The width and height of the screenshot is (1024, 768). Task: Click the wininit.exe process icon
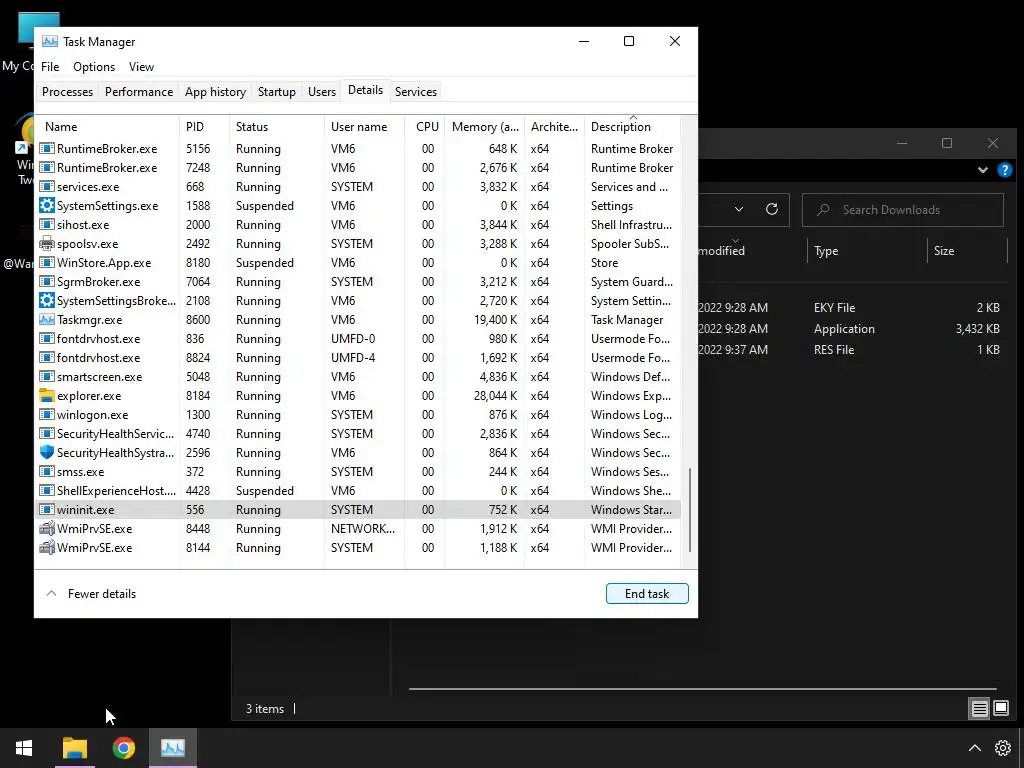(x=46, y=509)
